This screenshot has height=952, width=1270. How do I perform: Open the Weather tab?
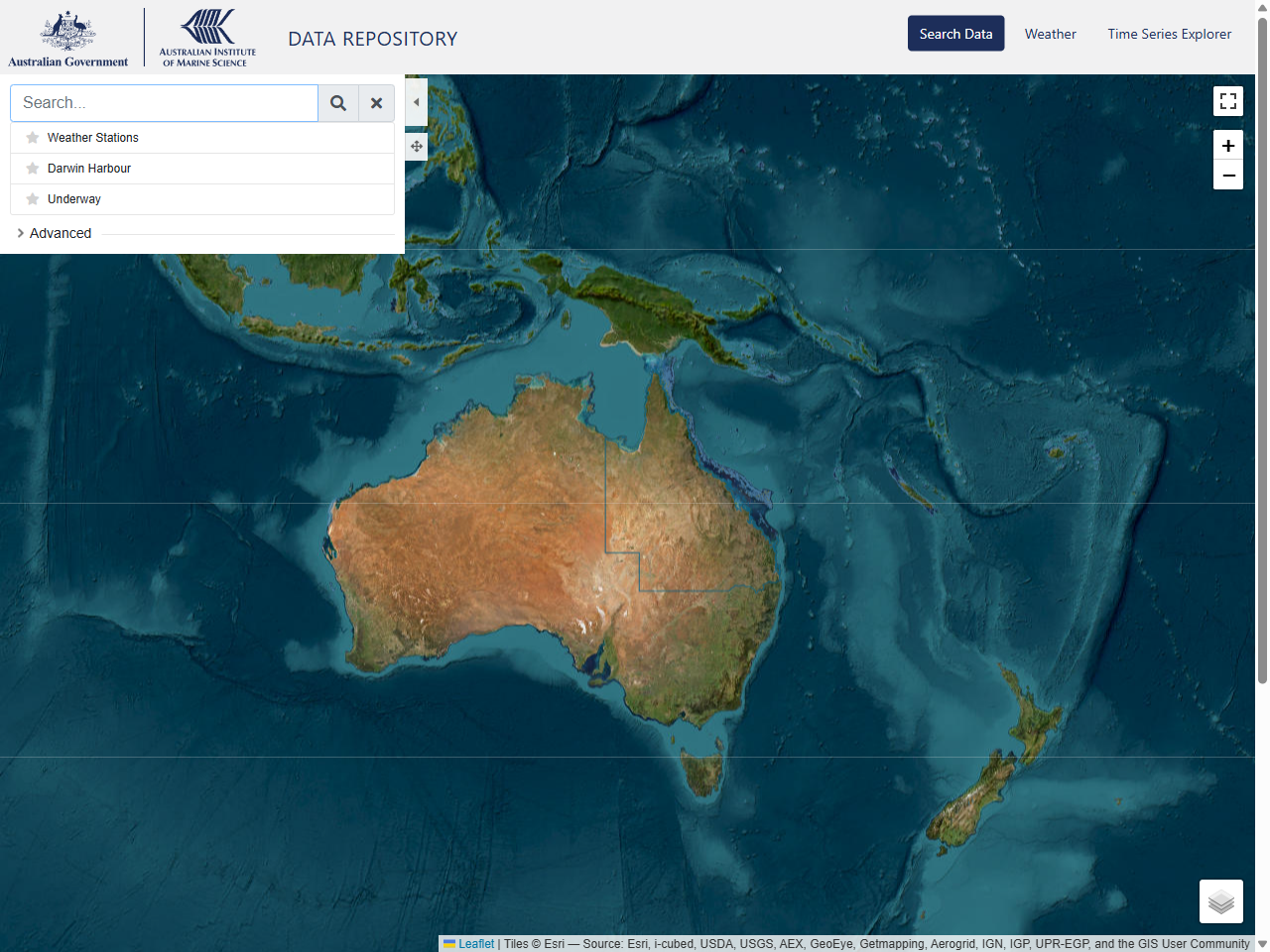point(1050,34)
